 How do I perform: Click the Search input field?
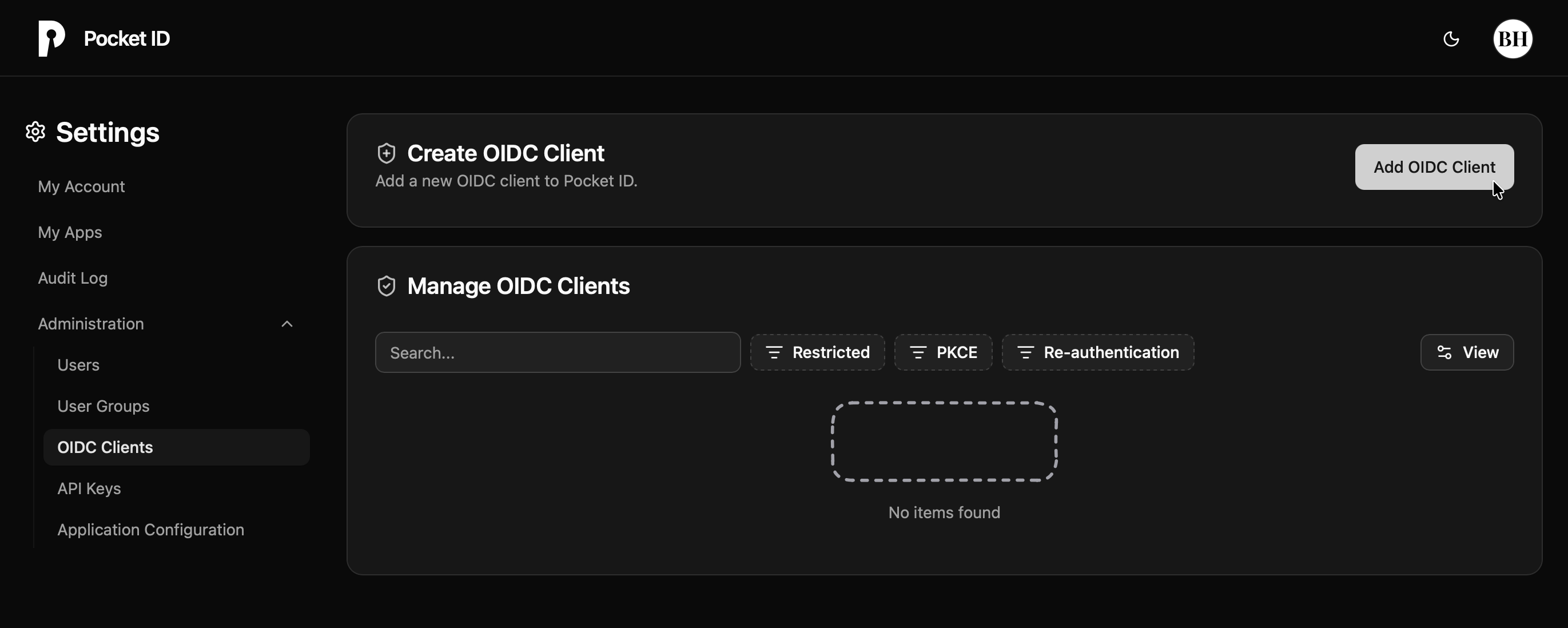pyautogui.click(x=557, y=352)
